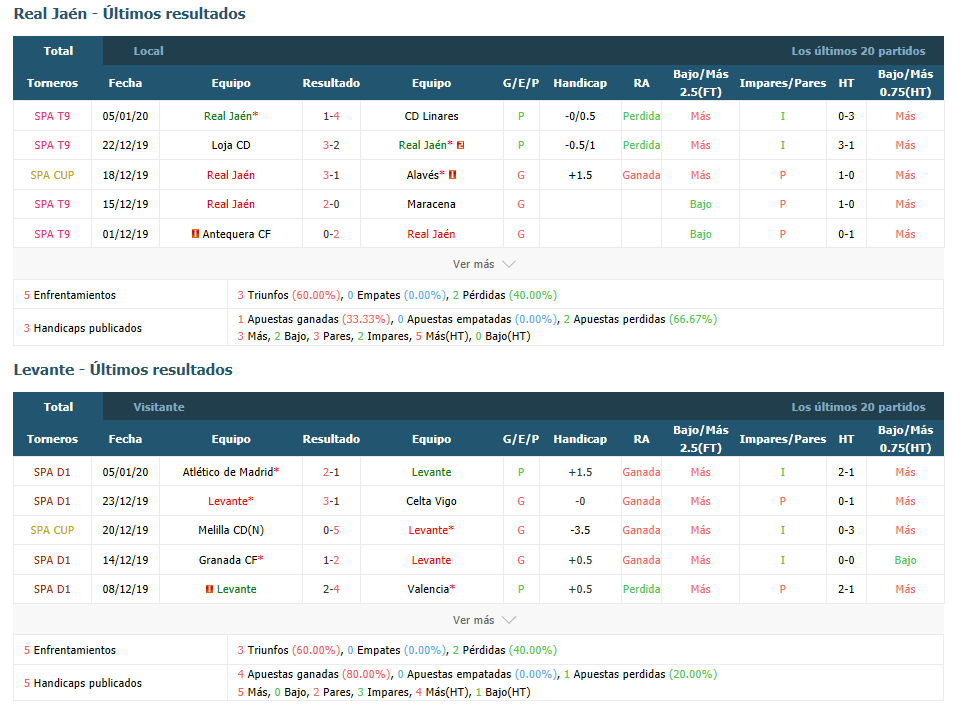Click the red card icon beside Levante in the Valencia row
The height and width of the screenshot is (714, 965).
[x=209, y=589]
